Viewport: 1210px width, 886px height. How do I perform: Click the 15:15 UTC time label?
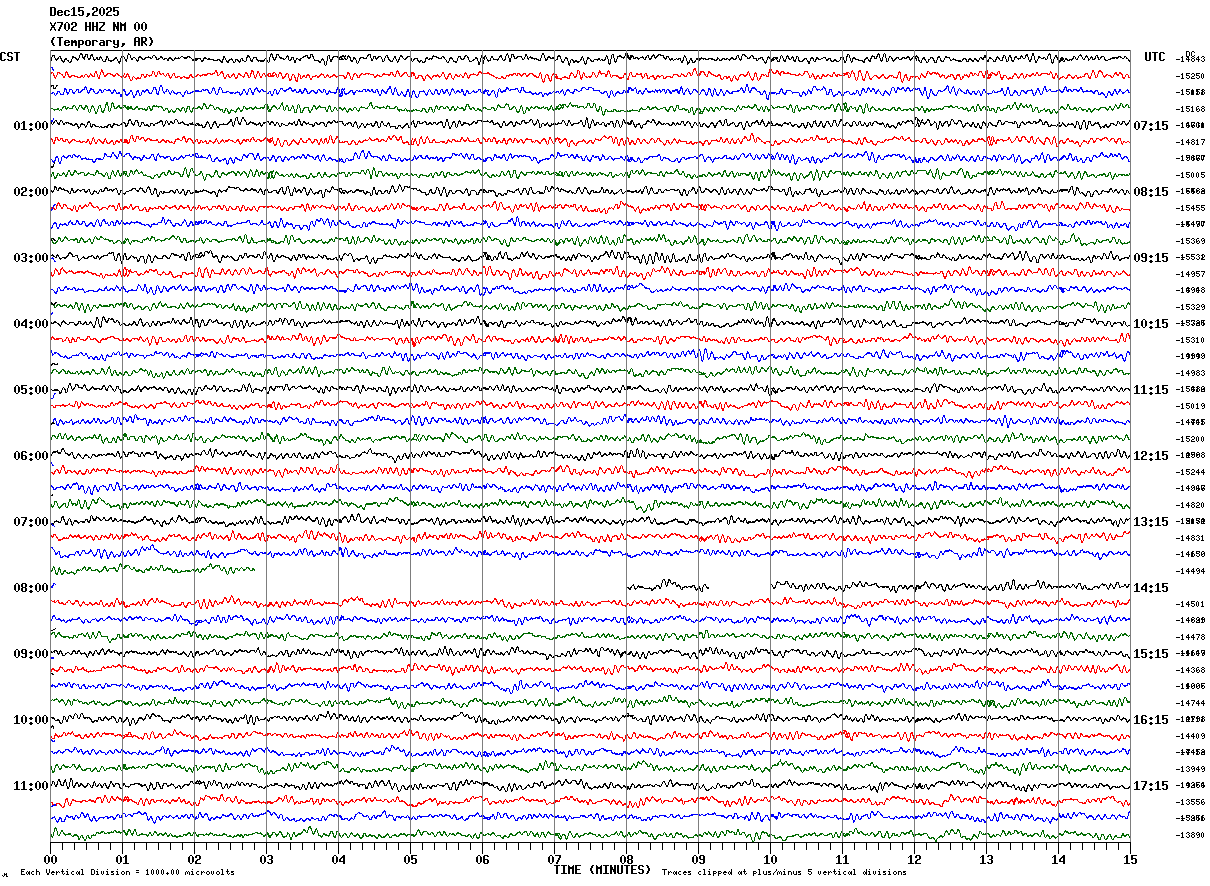1151,654
